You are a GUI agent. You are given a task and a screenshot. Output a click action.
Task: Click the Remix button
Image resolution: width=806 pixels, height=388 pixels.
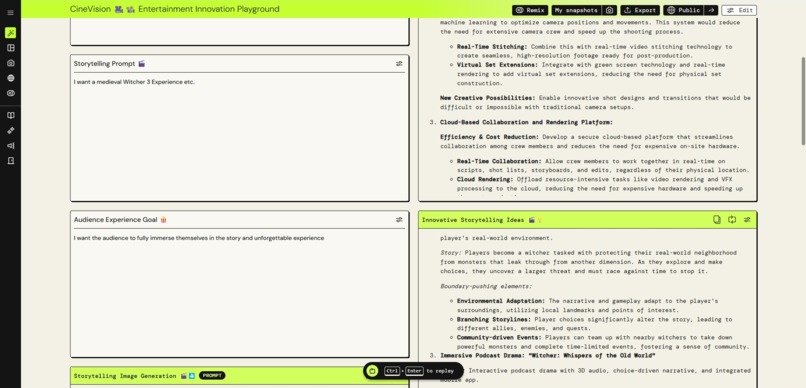[530, 10]
